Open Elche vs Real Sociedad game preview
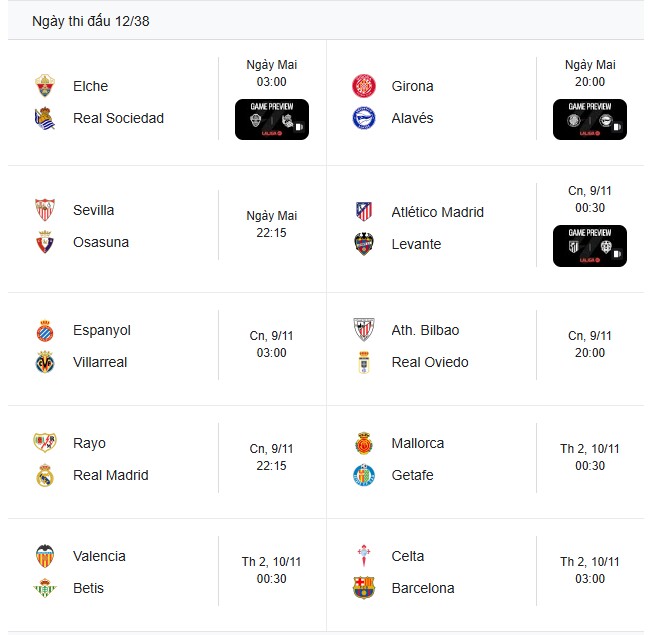Screen dimensions: 659x635 (x=272, y=119)
